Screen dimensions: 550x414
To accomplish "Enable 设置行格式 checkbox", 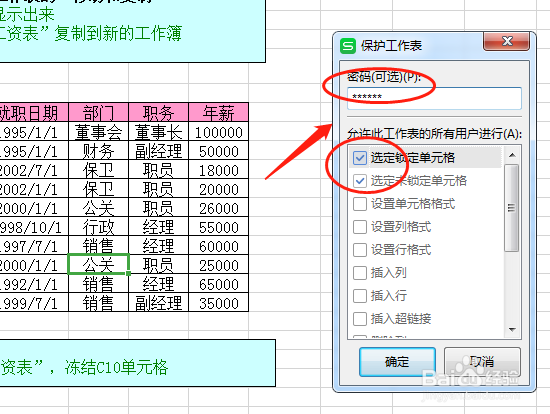I will pos(360,250).
